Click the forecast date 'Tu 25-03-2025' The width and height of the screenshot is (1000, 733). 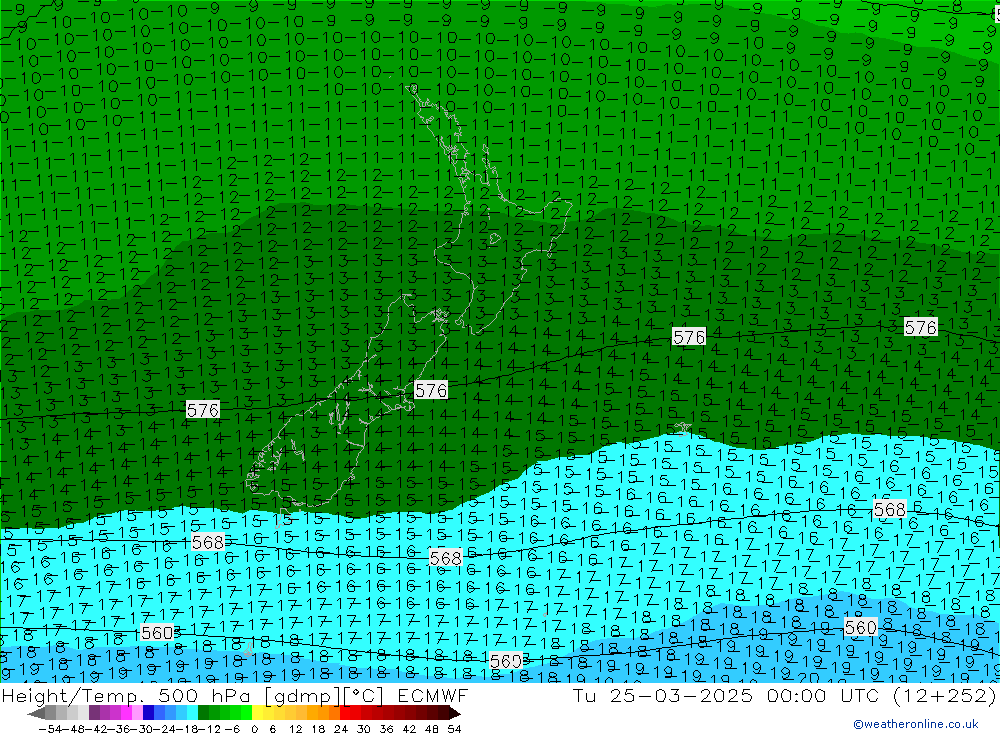pos(663,695)
